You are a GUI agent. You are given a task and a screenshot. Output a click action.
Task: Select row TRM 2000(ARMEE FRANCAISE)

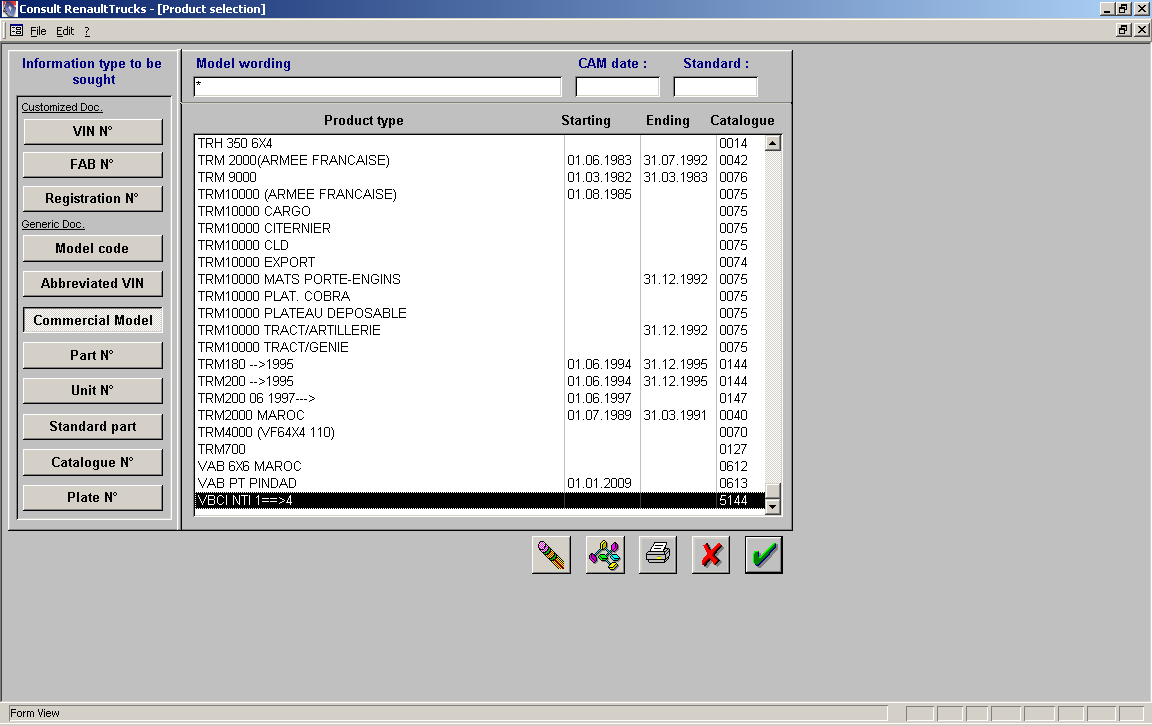[x=480, y=160]
